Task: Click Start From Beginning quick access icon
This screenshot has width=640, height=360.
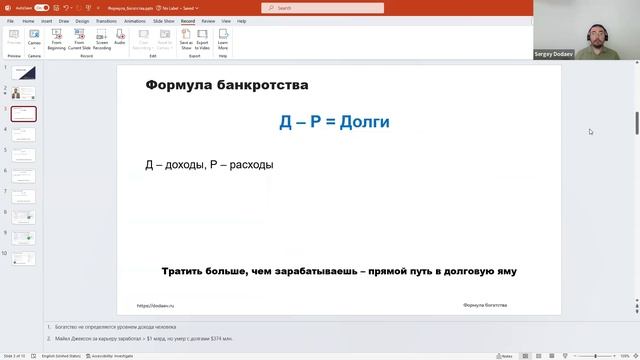Action: click(x=88, y=8)
